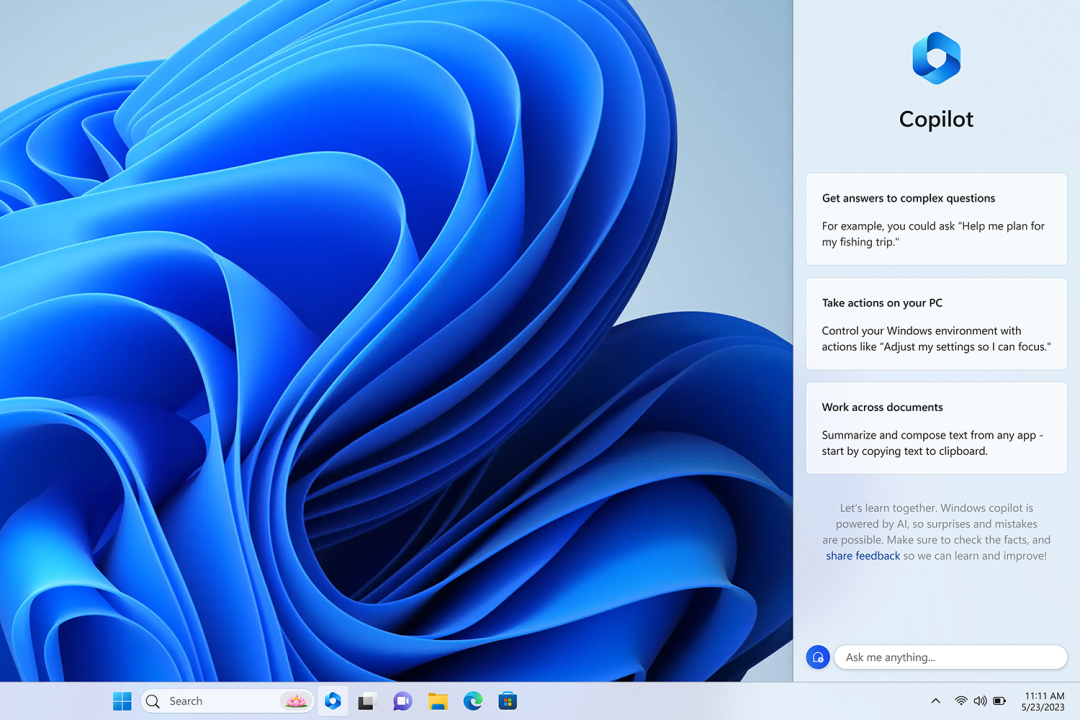
Task: Open Task View from the taskbar
Action: coord(367,701)
